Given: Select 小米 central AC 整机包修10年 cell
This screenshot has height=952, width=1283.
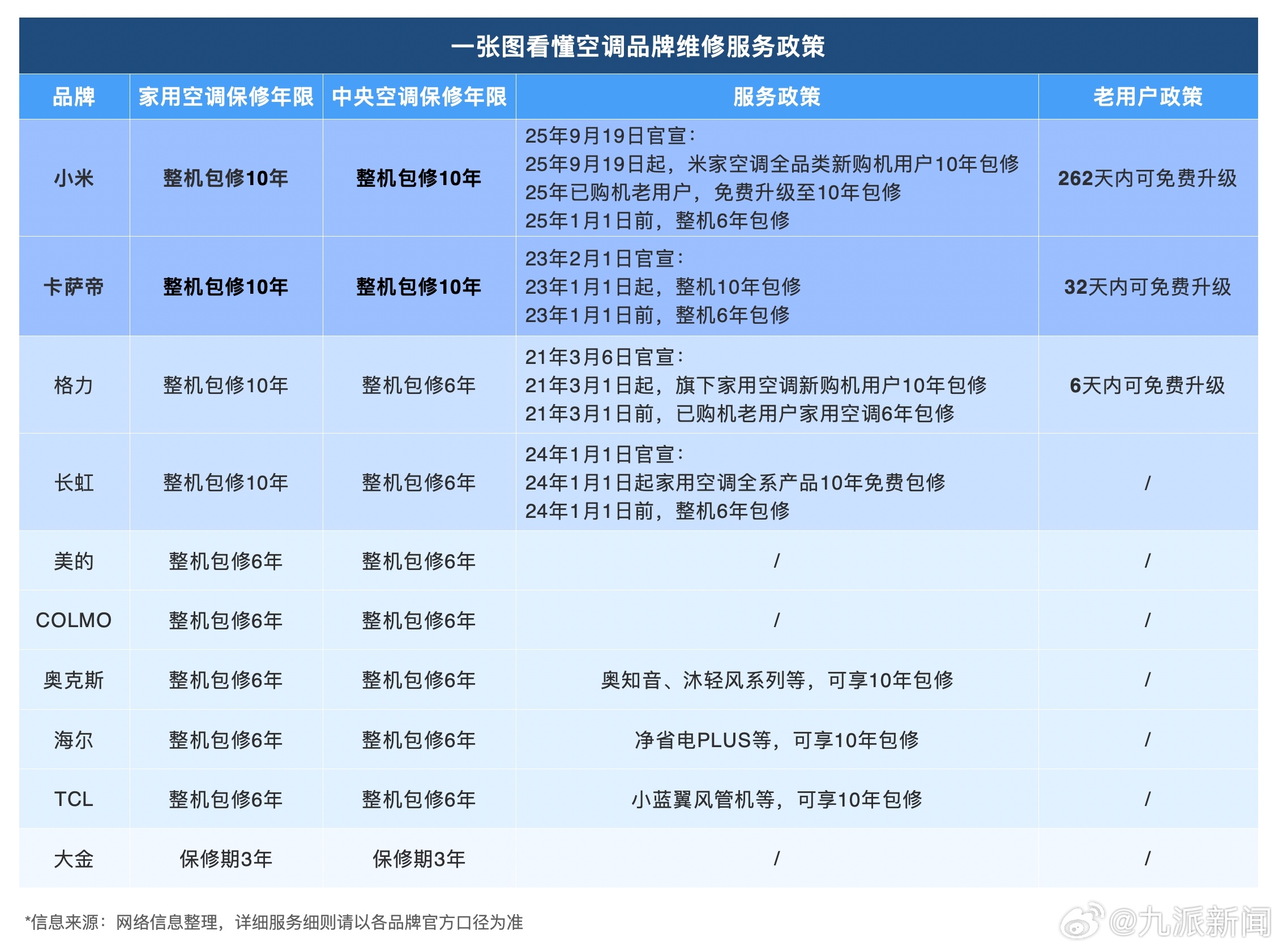Looking at the screenshot, I should tap(419, 178).
